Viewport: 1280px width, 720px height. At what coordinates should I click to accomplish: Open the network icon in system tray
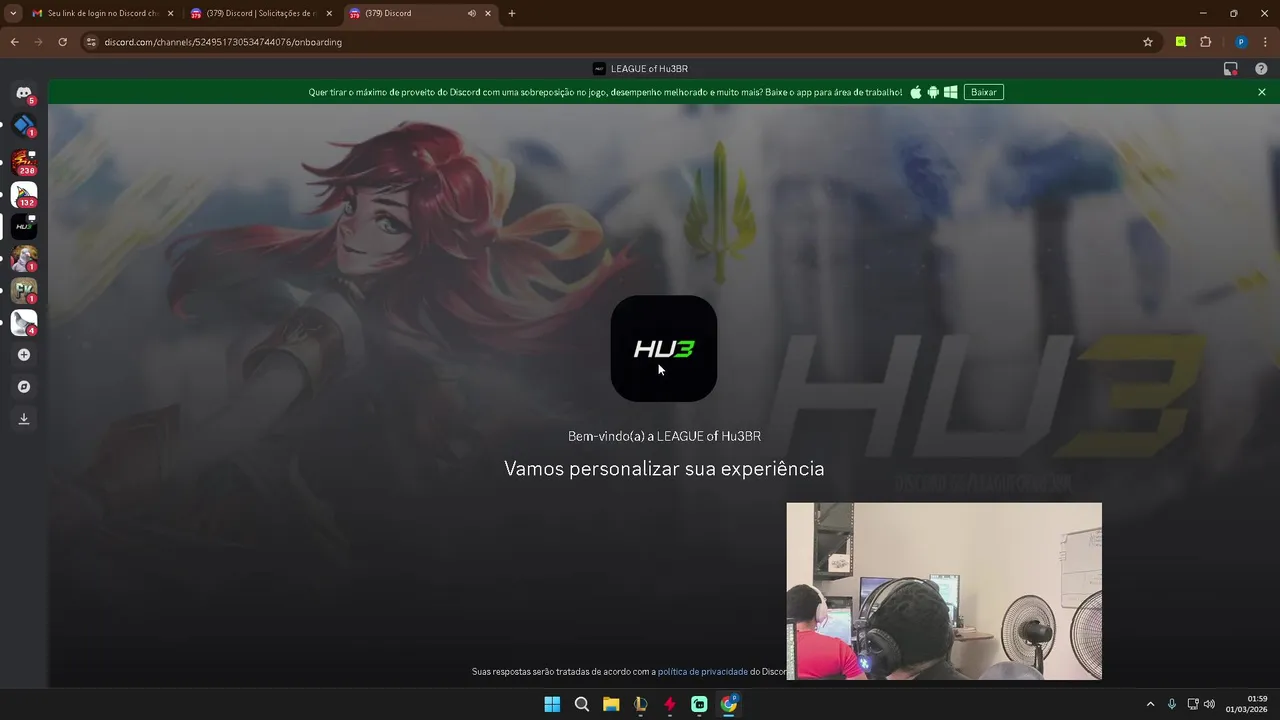coord(1193,704)
